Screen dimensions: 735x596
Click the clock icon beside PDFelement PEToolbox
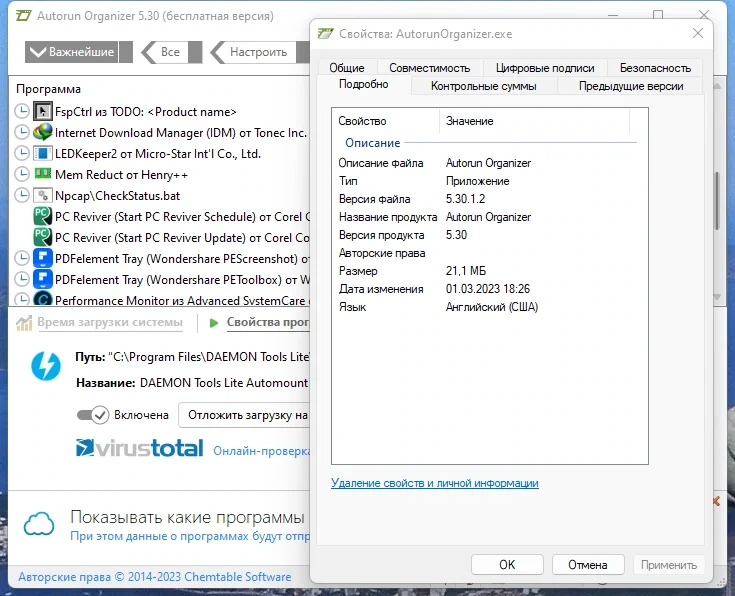click(22, 279)
